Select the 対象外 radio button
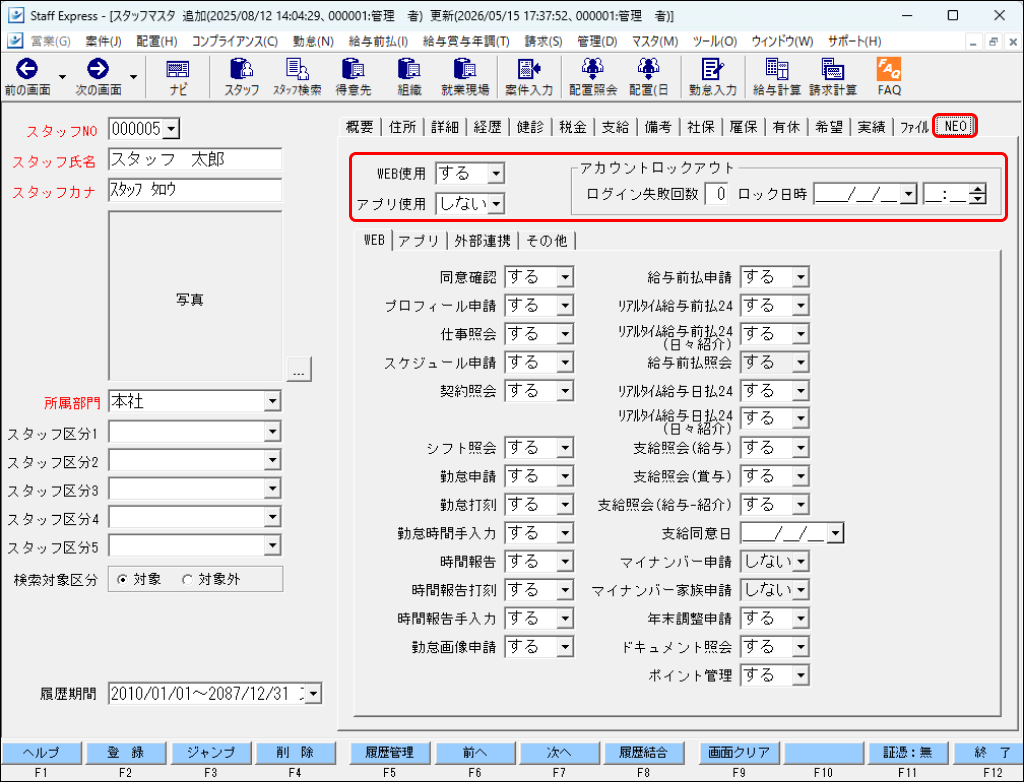Screen dimensions: 1024x782 [x=187, y=579]
